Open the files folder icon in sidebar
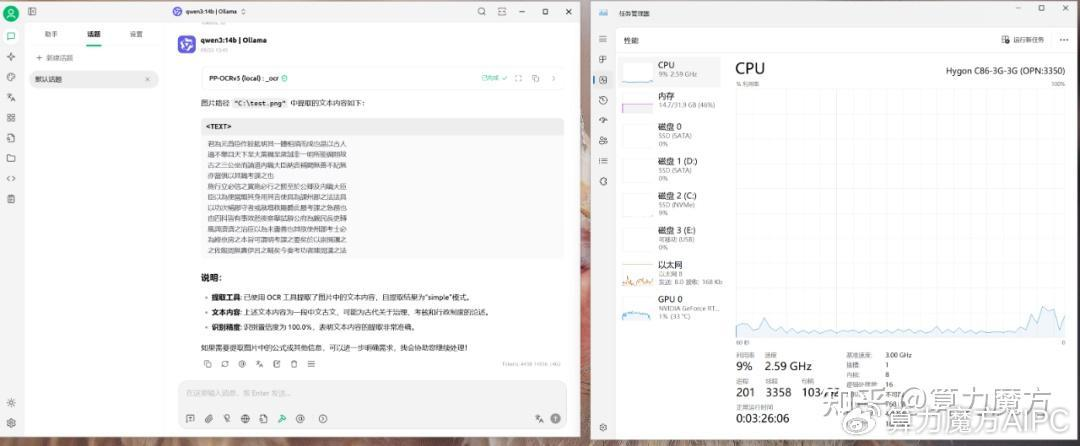Image resolution: width=1080 pixels, height=446 pixels. click(11, 158)
